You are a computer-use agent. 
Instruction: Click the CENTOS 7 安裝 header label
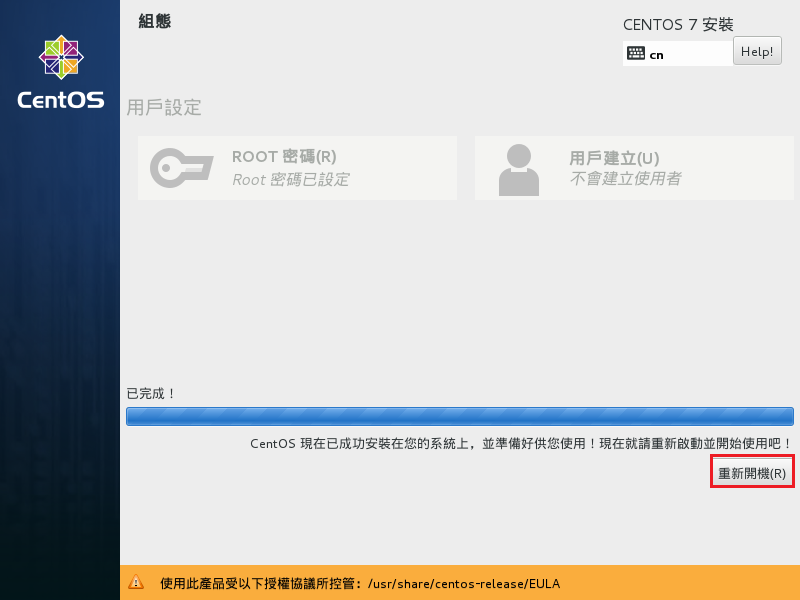click(x=685, y=24)
